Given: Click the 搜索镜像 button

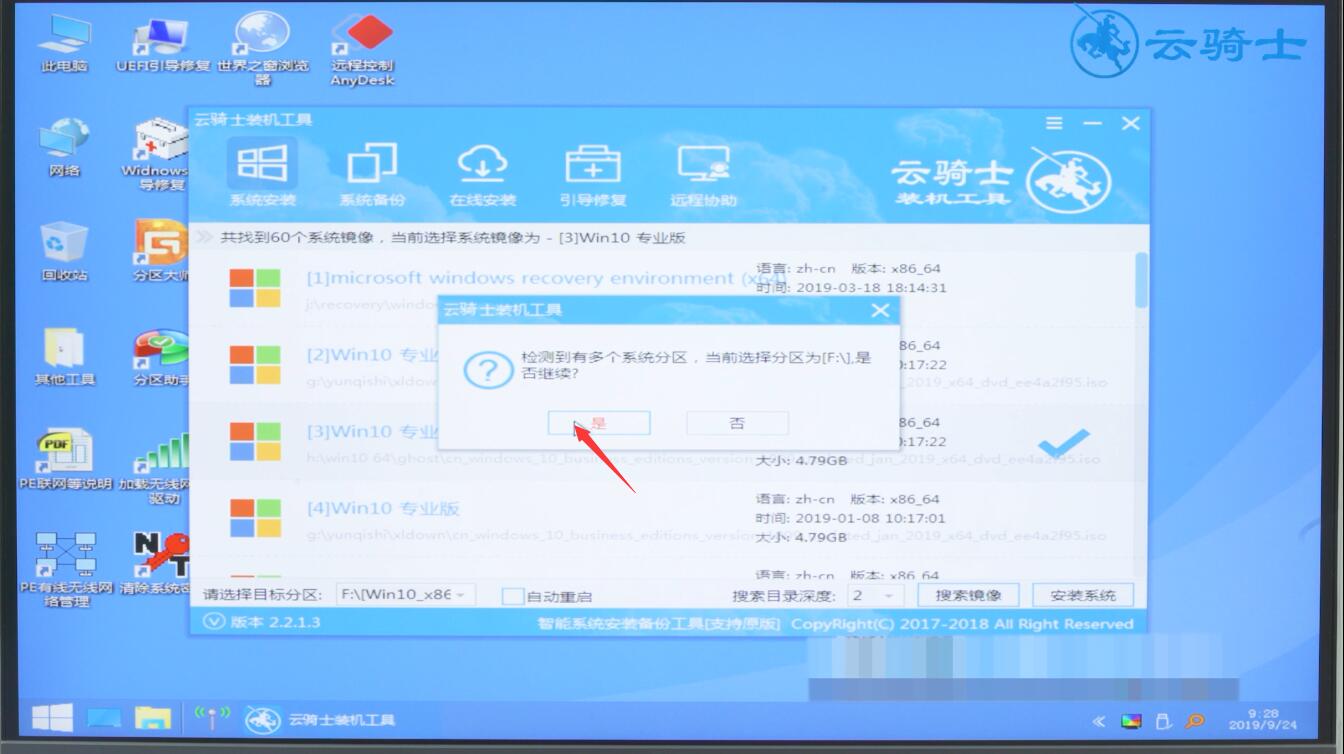Looking at the screenshot, I should [968, 595].
